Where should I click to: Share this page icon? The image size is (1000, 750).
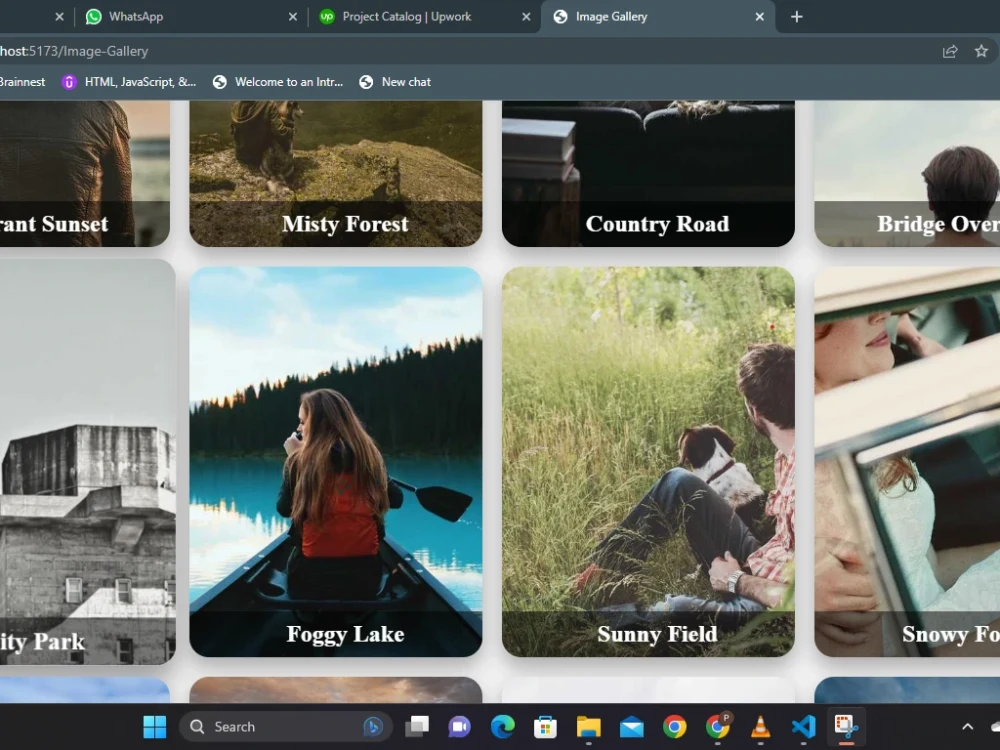pyautogui.click(x=950, y=51)
